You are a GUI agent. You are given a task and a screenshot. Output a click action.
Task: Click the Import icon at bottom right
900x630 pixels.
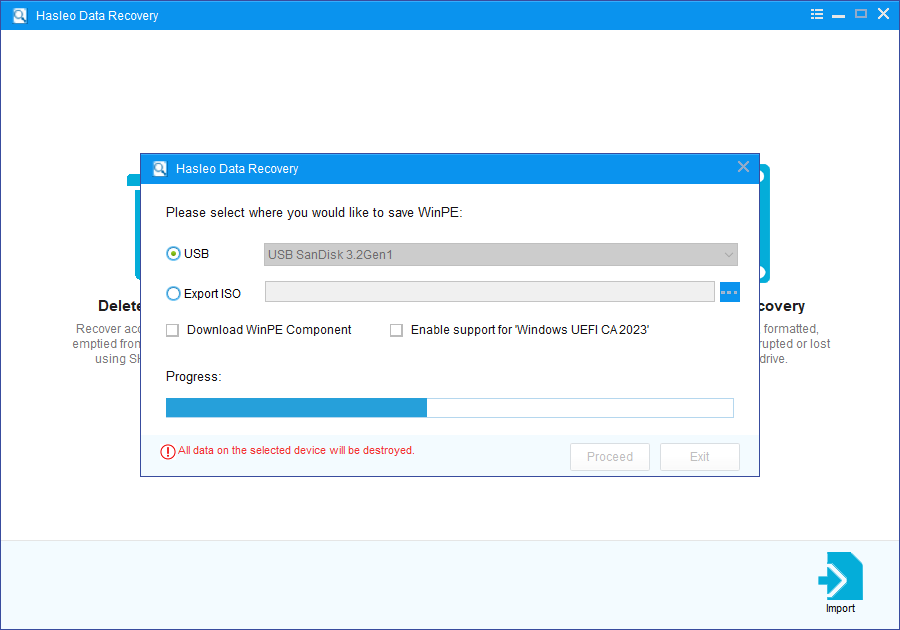click(x=840, y=578)
